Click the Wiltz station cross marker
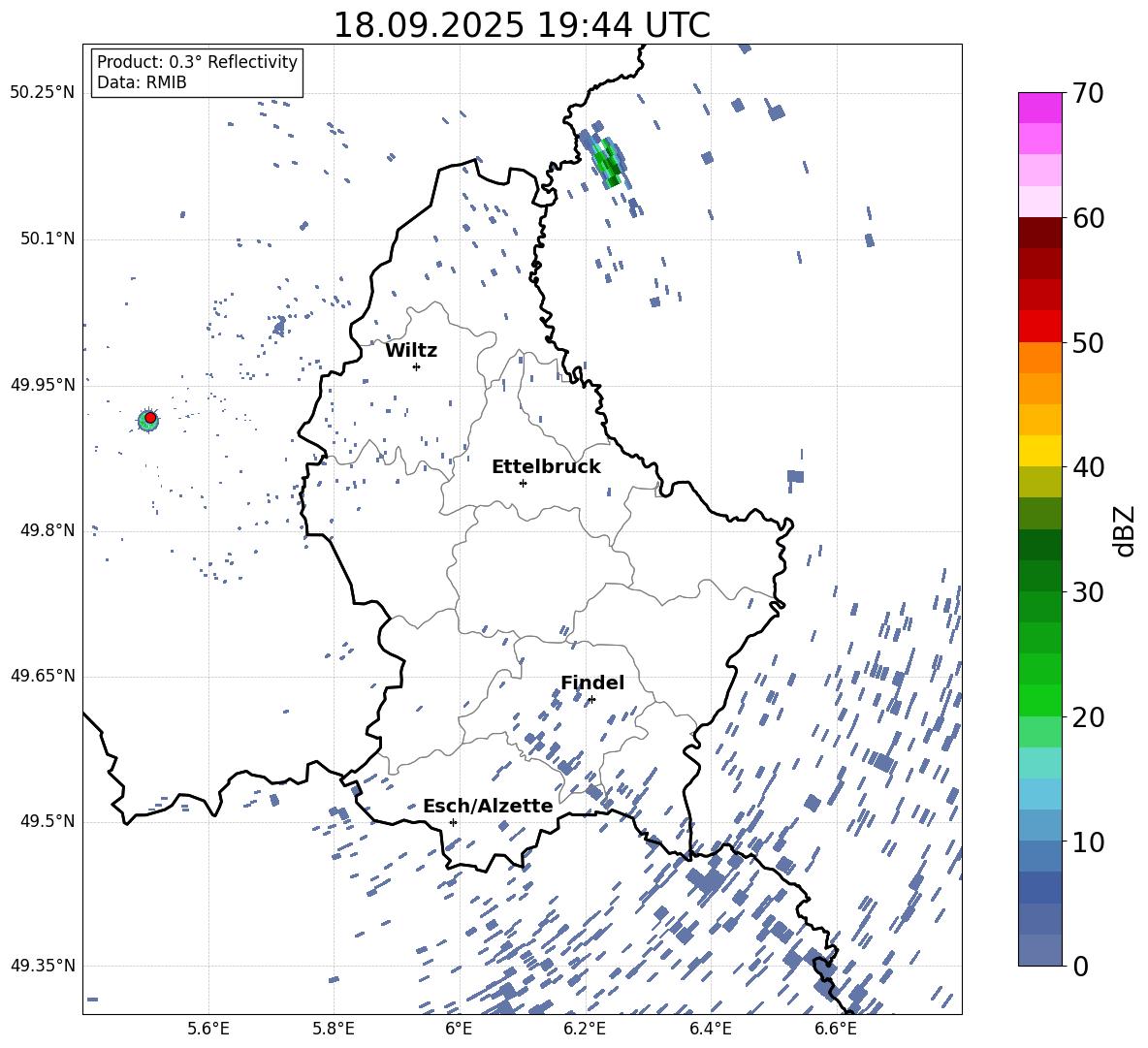This screenshot has width=1148, height=1048. [417, 366]
